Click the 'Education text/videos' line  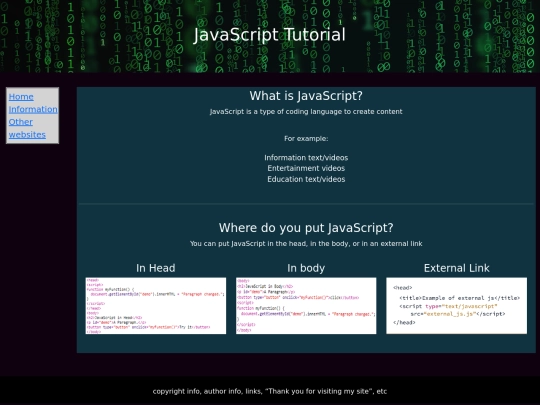(x=306, y=179)
